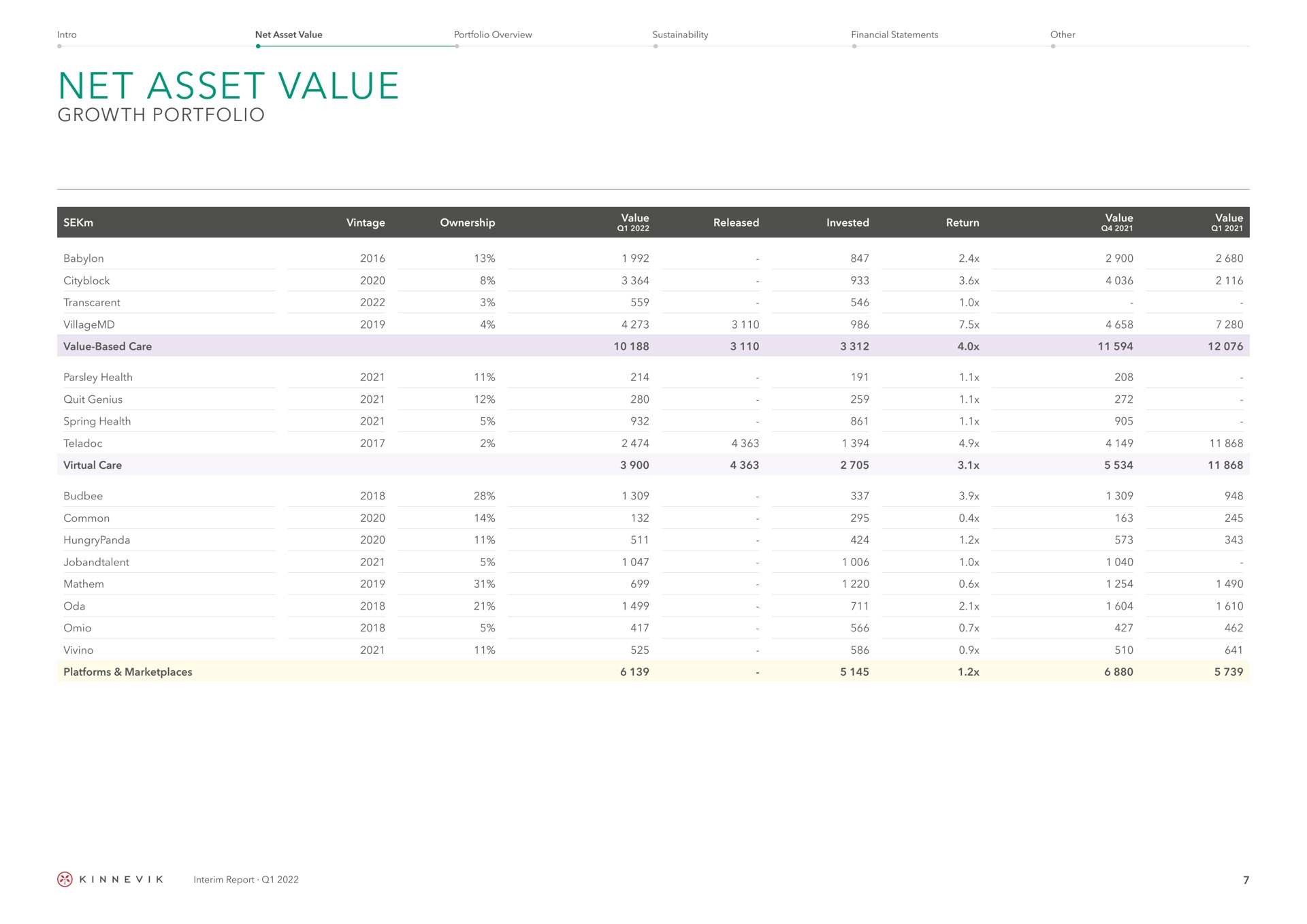1307x924 pixels.
Task: Click the page number 7
Action: [x=1246, y=880]
